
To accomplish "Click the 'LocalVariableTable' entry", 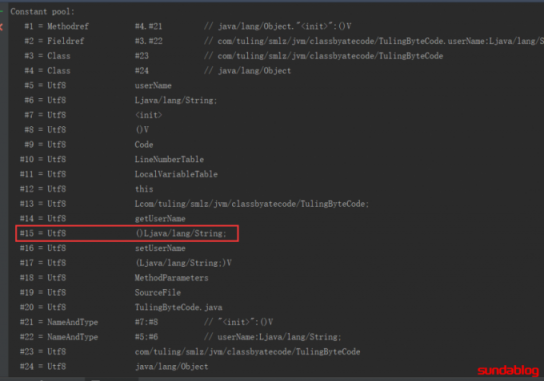I will (x=176, y=174).
